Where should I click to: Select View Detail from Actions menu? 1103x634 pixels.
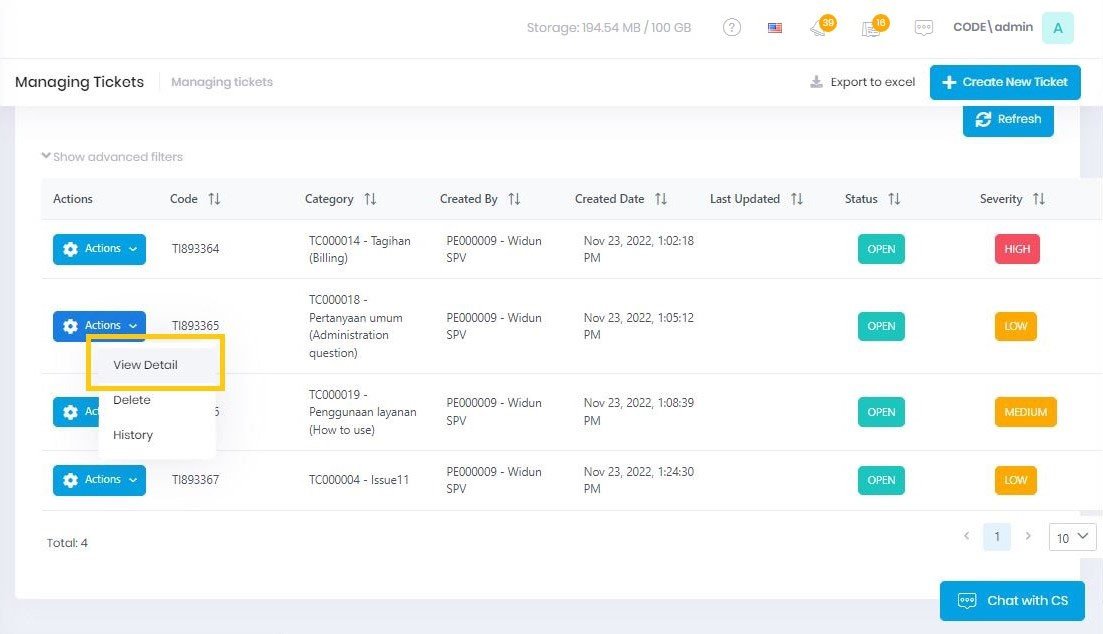(x=145, y=365)
